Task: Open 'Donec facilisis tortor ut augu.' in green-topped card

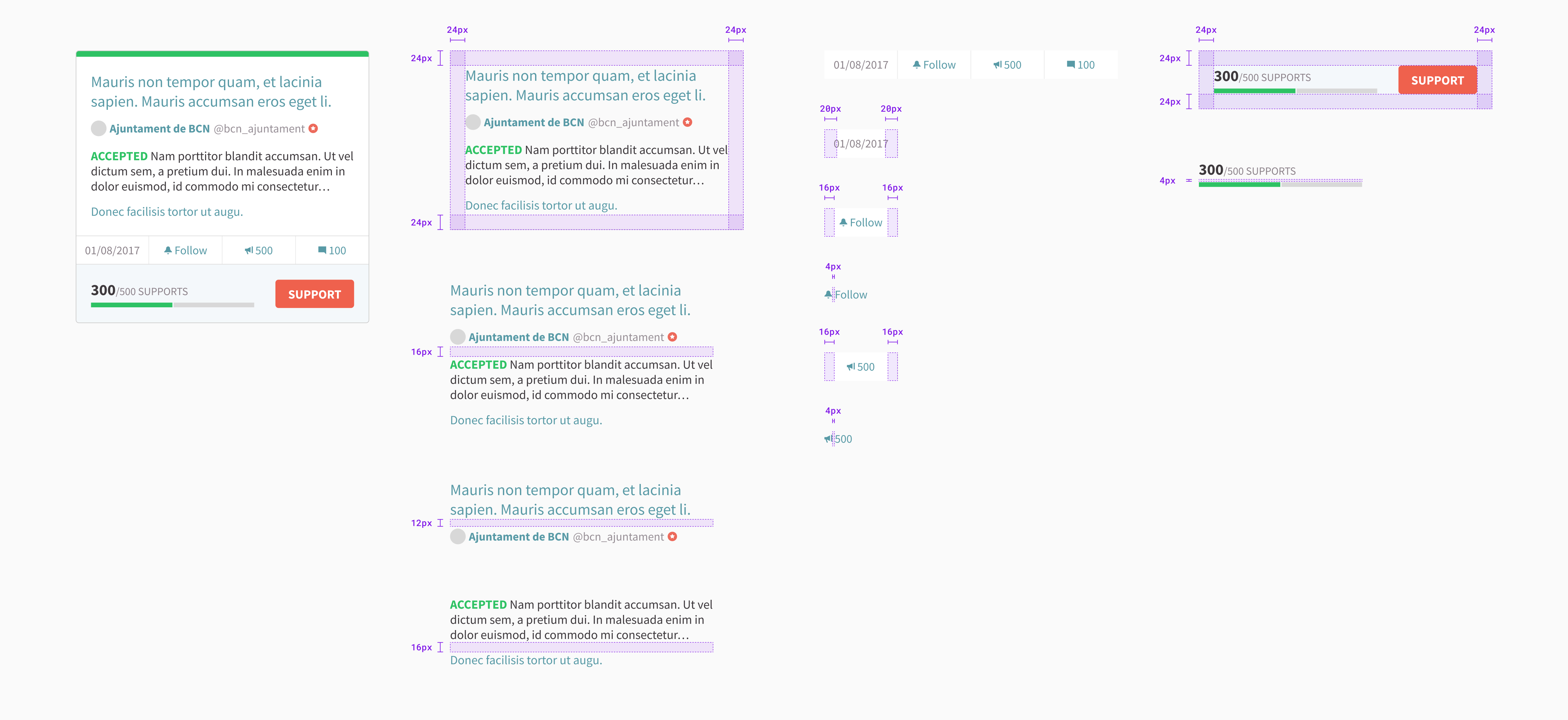Action: [x=167, y=212]
